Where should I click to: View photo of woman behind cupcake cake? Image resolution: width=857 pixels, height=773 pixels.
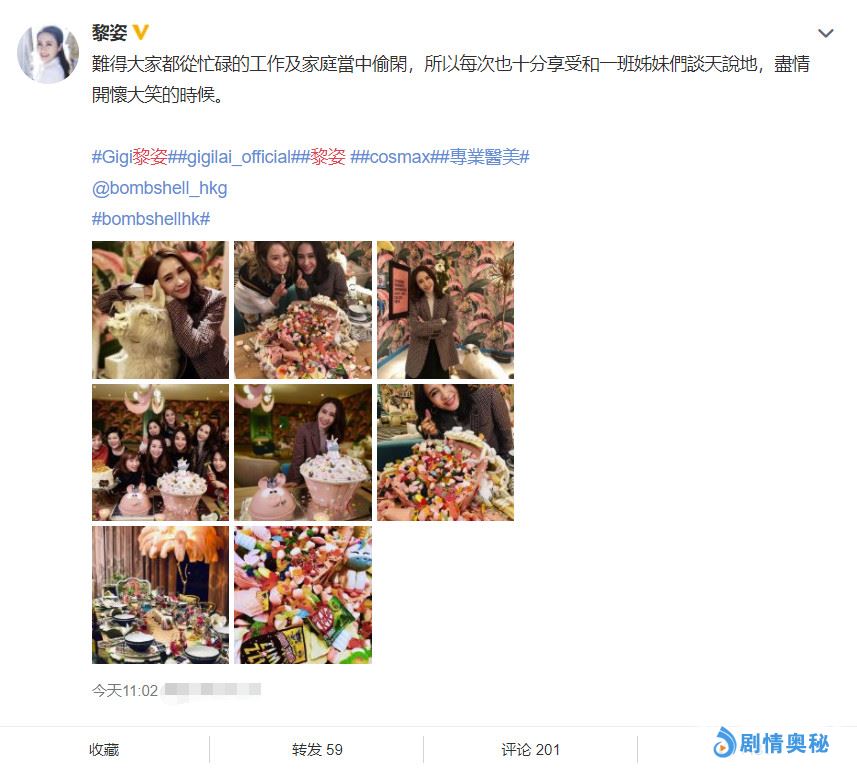pyautogui.click(x=303, y=453)
